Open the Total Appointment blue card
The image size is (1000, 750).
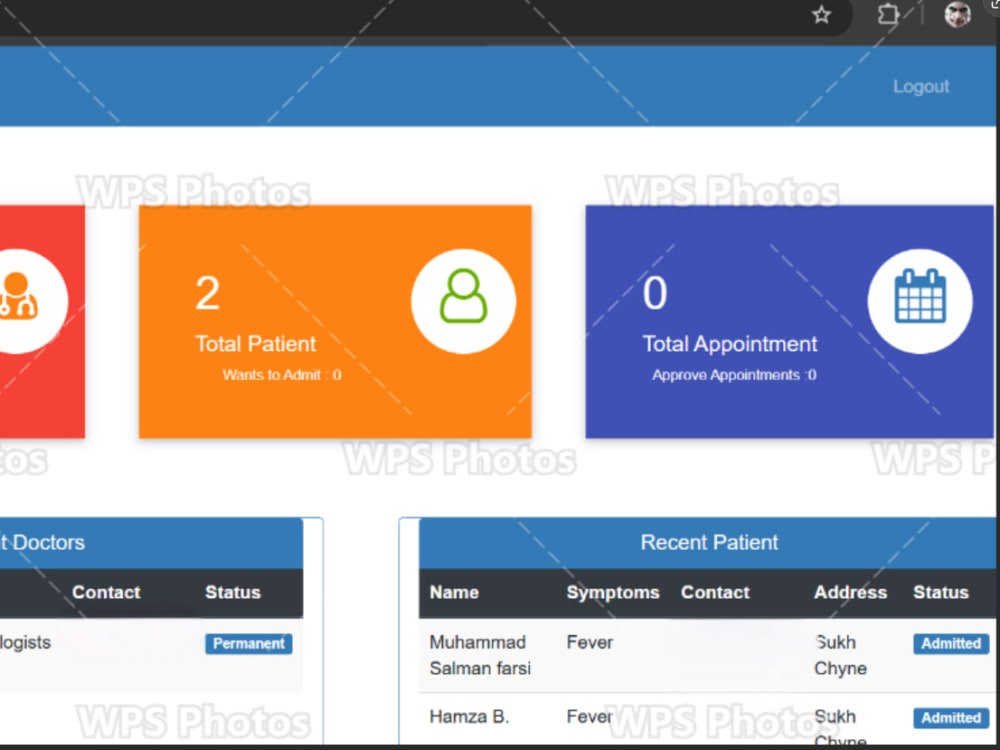click(x=790, y=321)
